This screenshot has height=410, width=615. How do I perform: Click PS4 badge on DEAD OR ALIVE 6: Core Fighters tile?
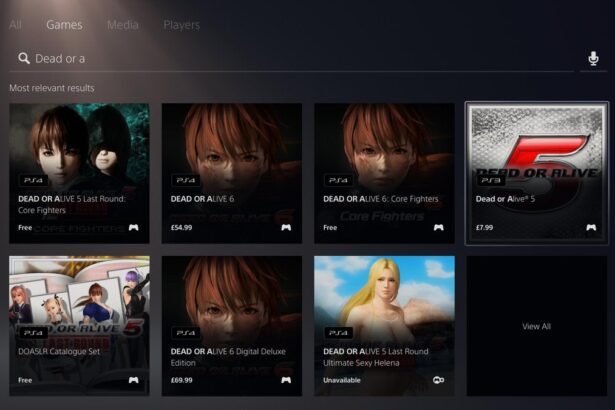point(338,180)
